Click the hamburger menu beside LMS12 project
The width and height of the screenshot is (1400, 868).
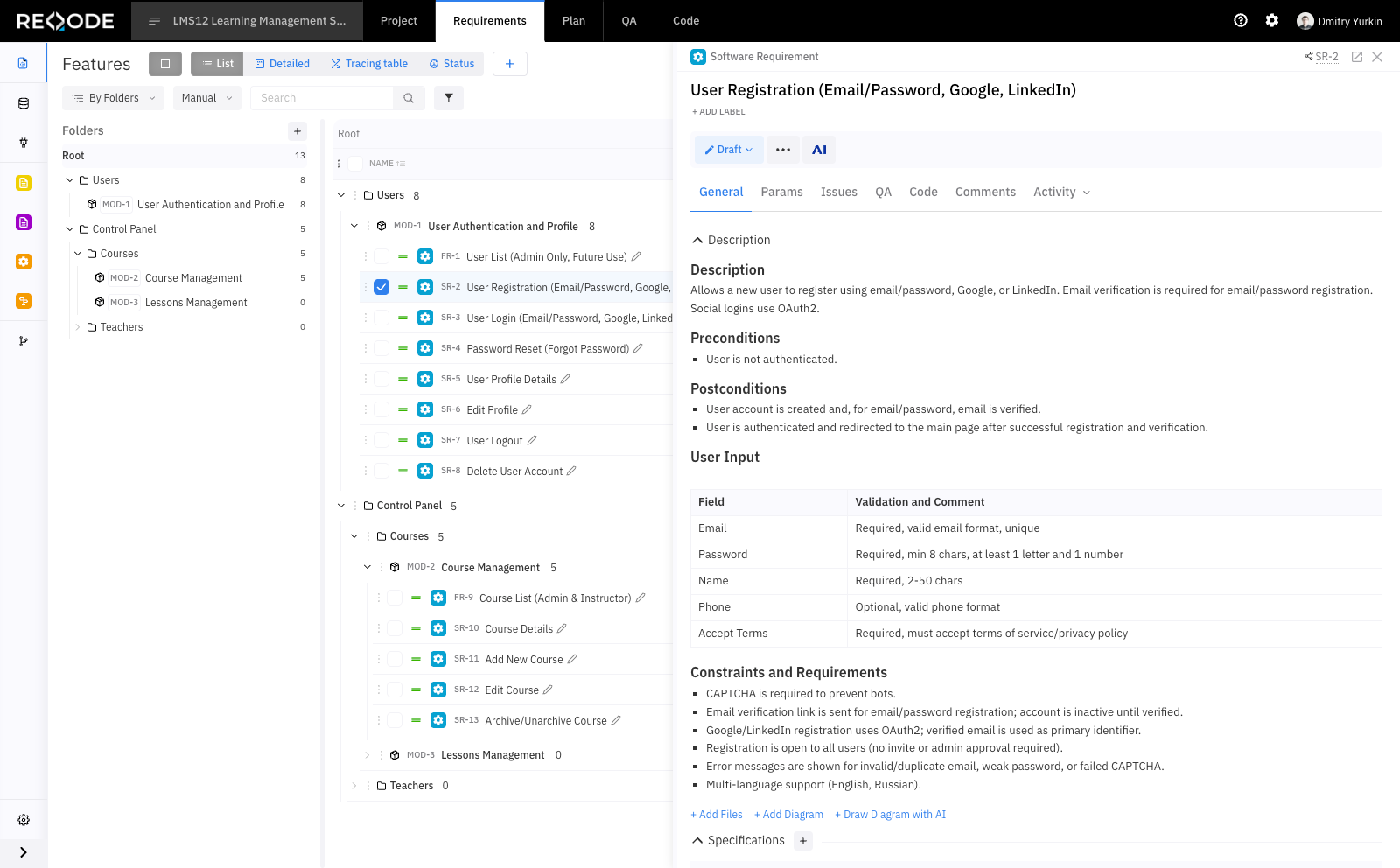[155, 21]
